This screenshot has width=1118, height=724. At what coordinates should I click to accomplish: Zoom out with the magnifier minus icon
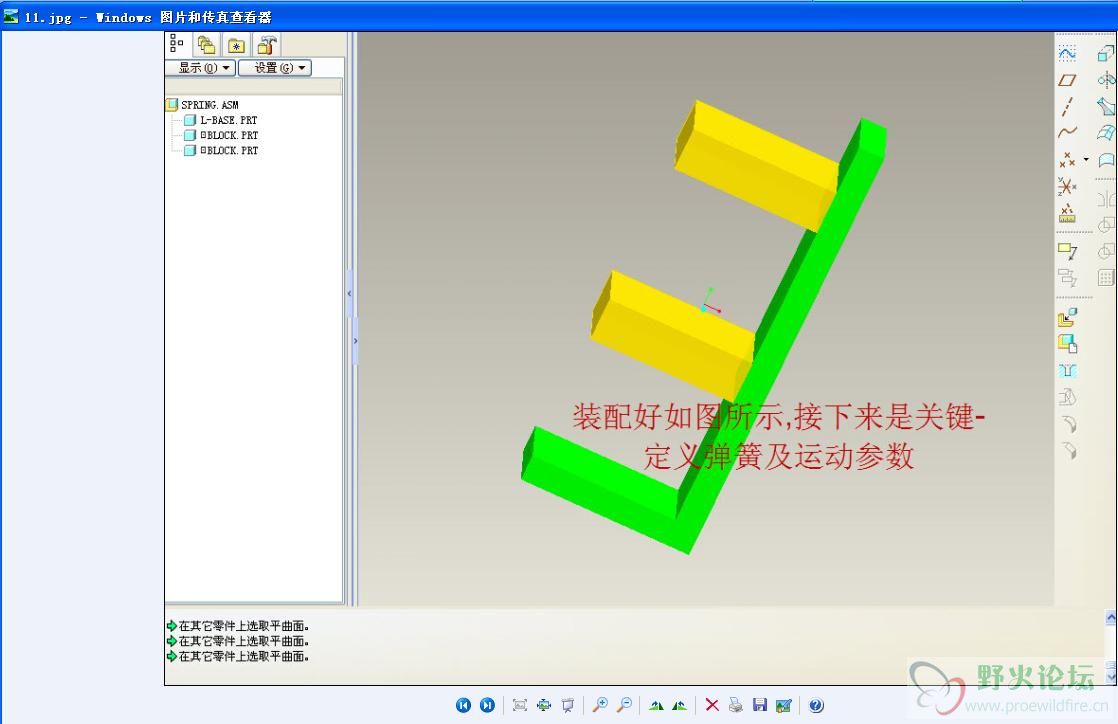pos(624,705)
